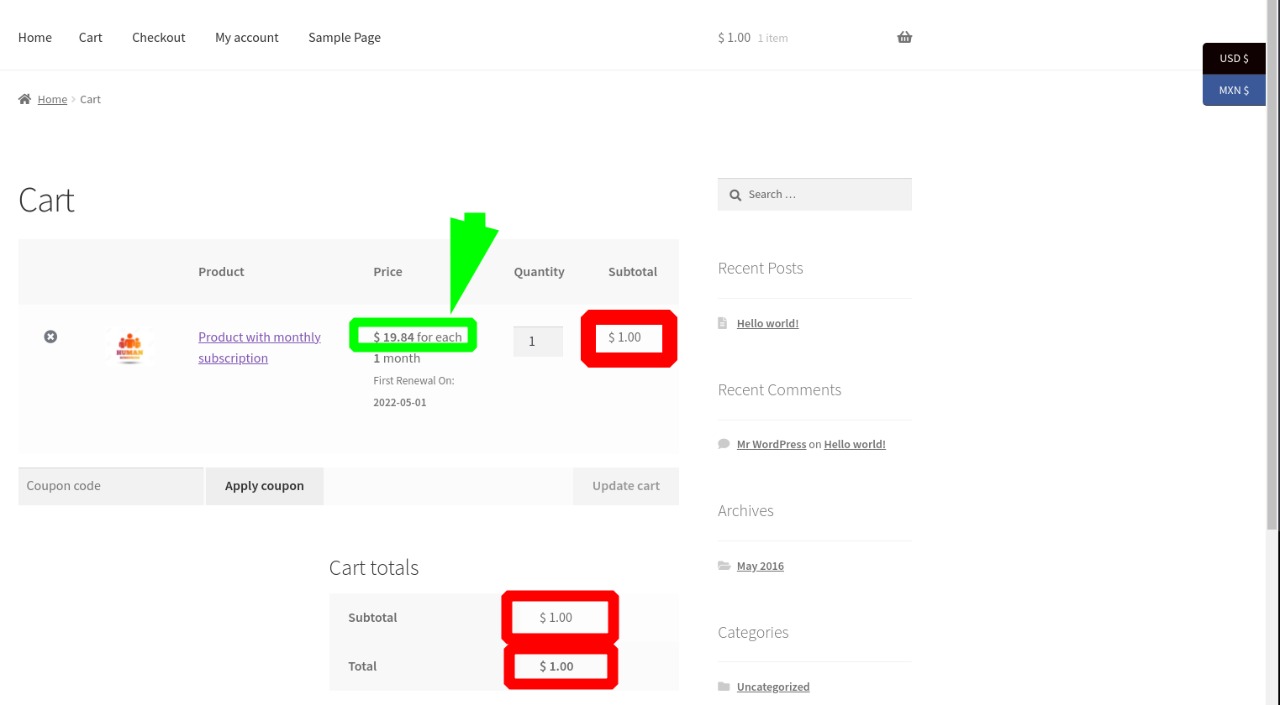The height and width of the screenshot is (705, 1280).
Task: Click the search magnifier icon
Action: coord(735,195)
